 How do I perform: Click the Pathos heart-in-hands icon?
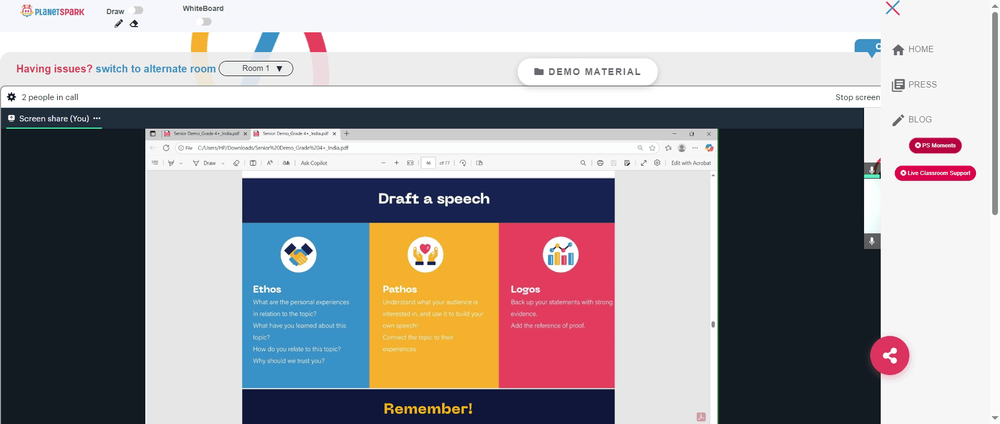point(425,254)
